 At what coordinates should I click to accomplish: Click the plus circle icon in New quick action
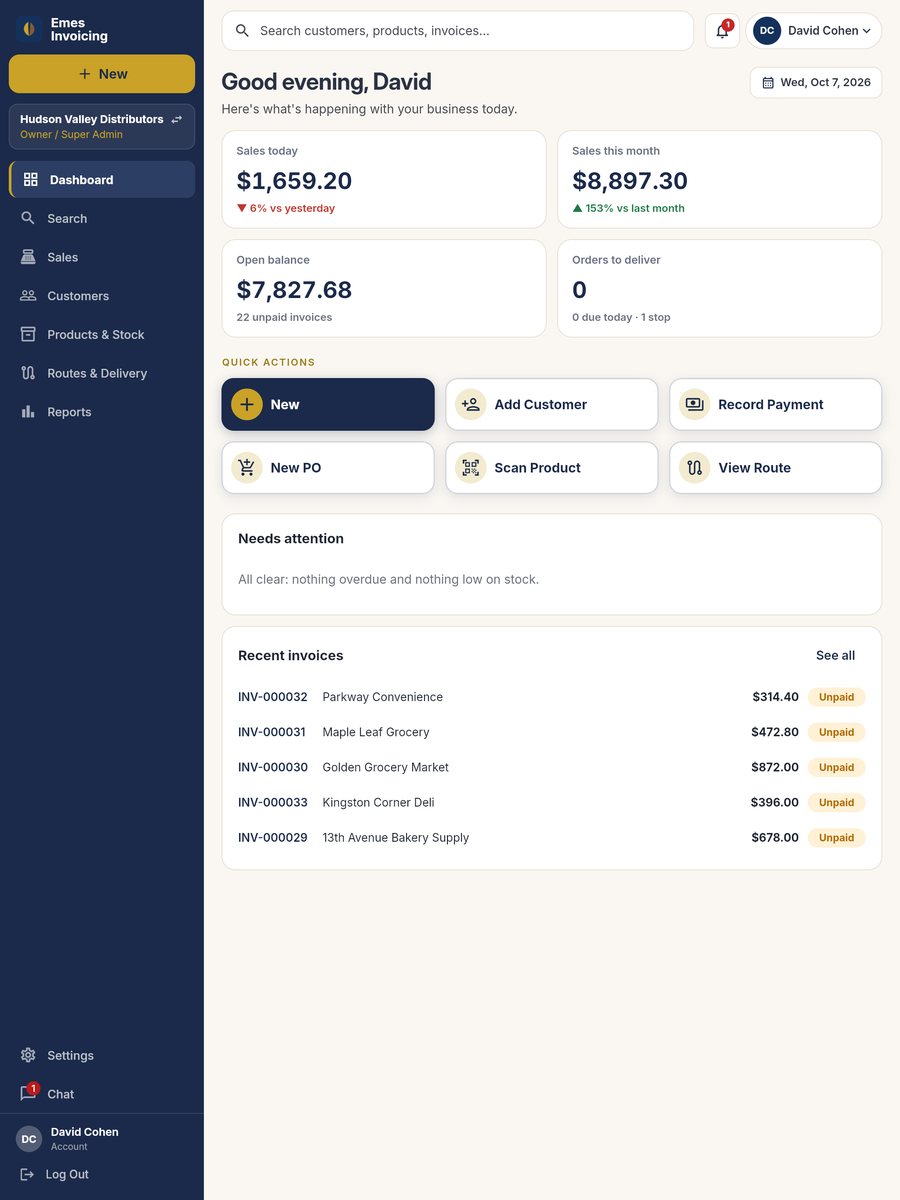point(247,404)
